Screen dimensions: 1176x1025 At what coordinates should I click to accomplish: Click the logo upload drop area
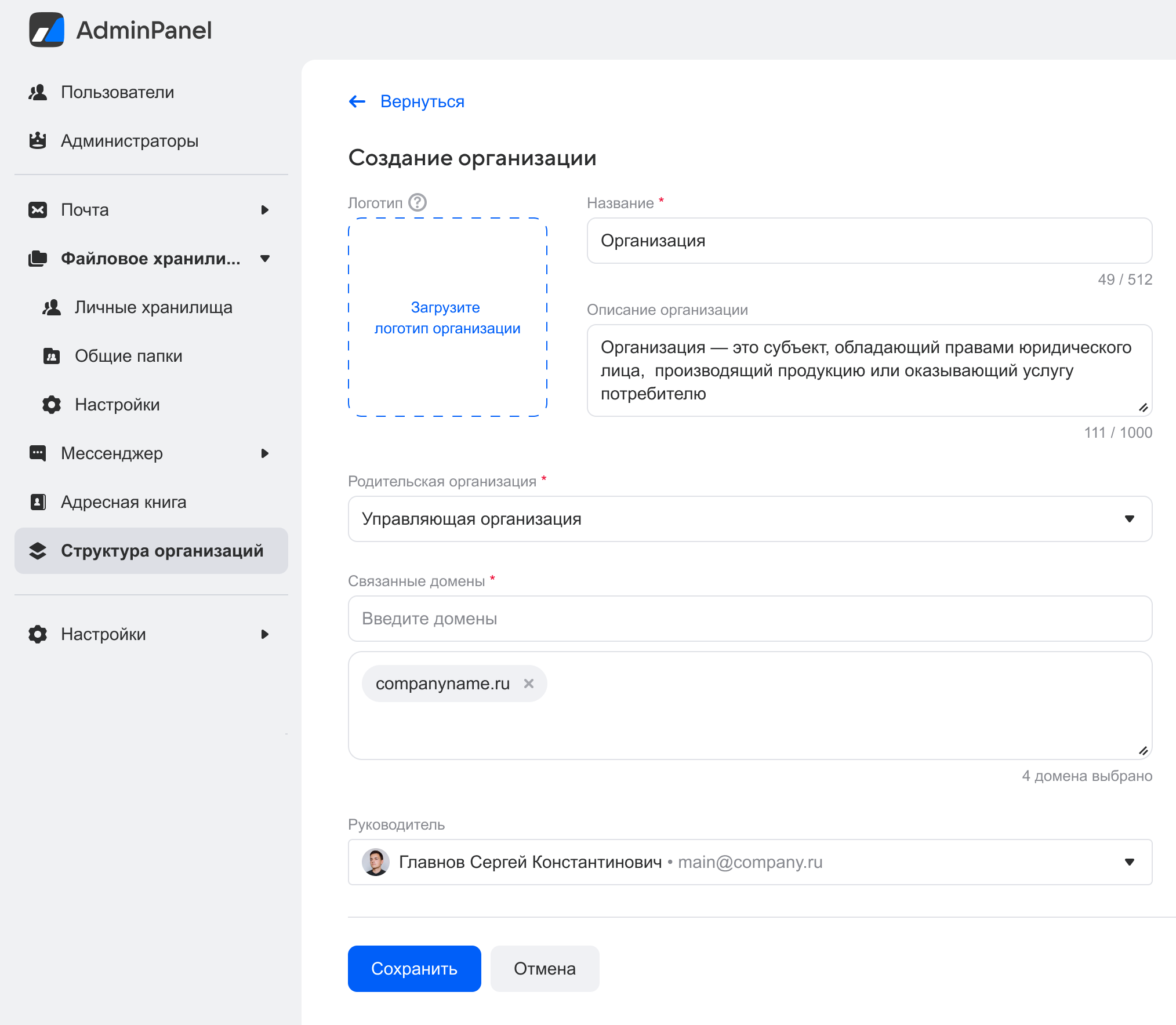coord(447,317)
